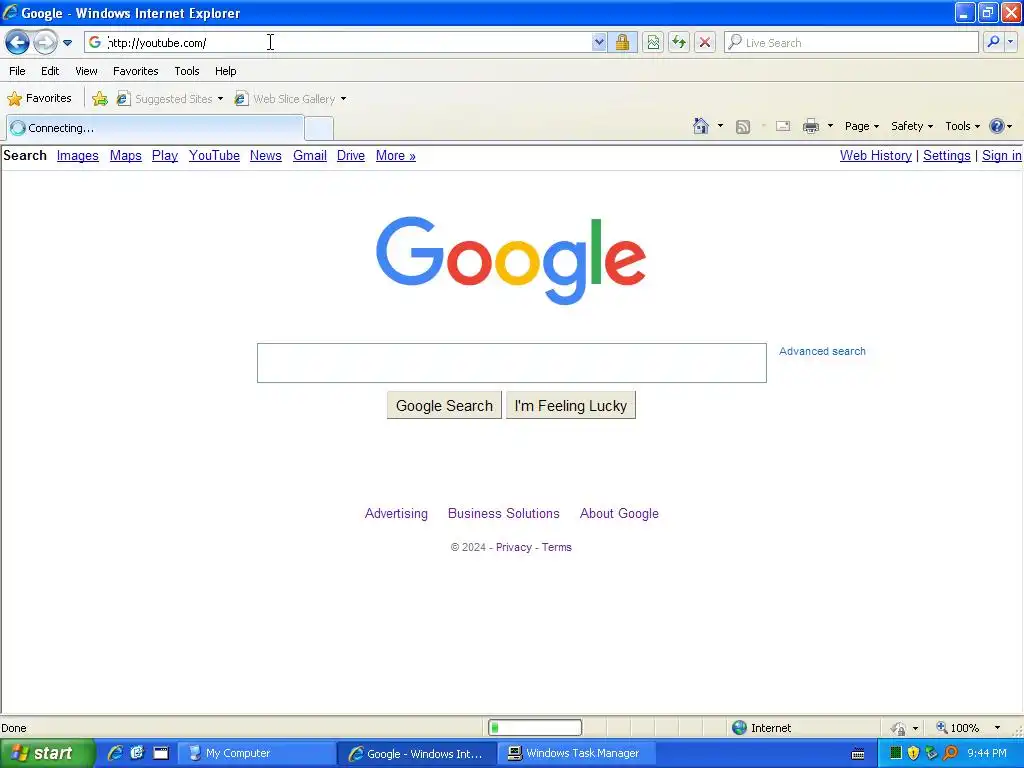1024x768 pixels.
Task: Click the Home house icon
Action: (x=701, y=126)
